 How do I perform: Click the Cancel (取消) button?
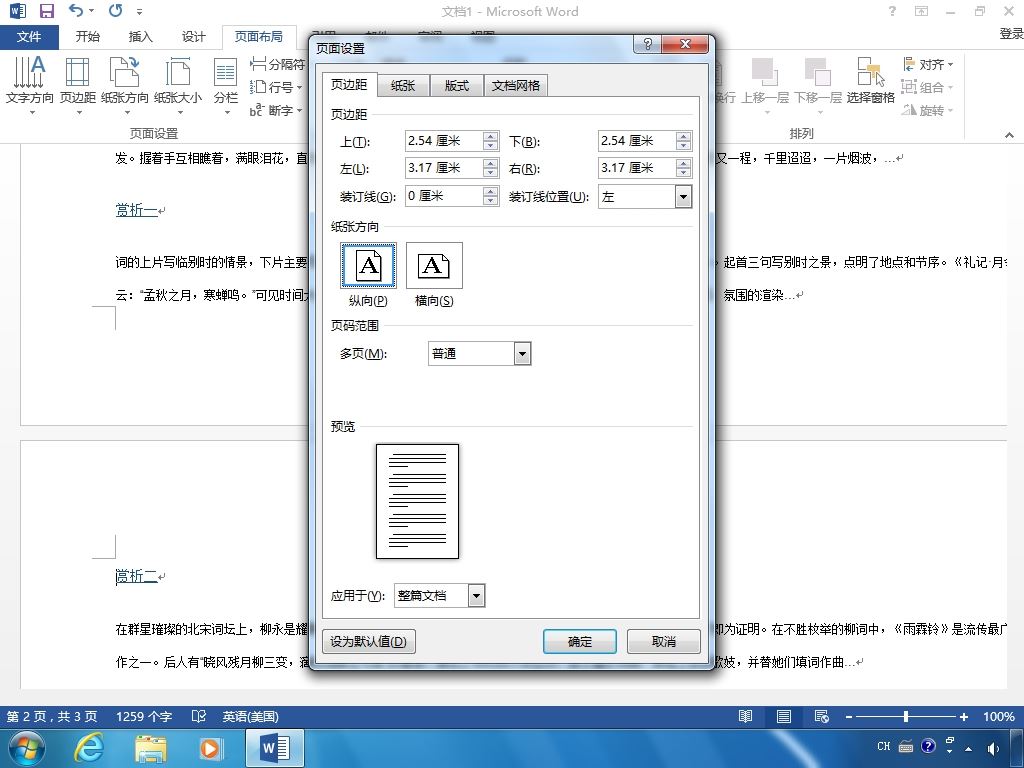(664, 641)
